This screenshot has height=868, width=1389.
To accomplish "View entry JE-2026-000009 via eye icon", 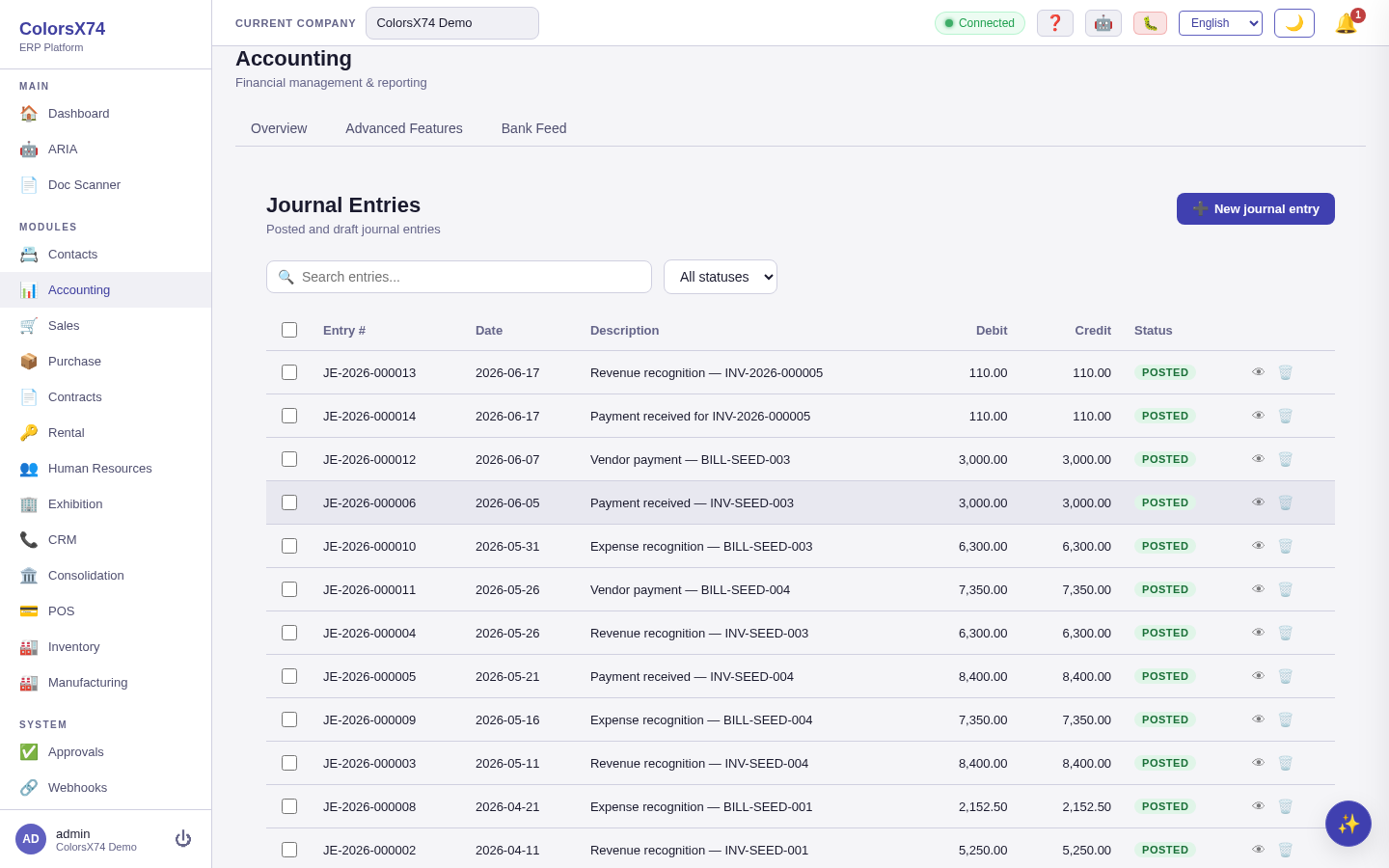I will pos(1259,719).
